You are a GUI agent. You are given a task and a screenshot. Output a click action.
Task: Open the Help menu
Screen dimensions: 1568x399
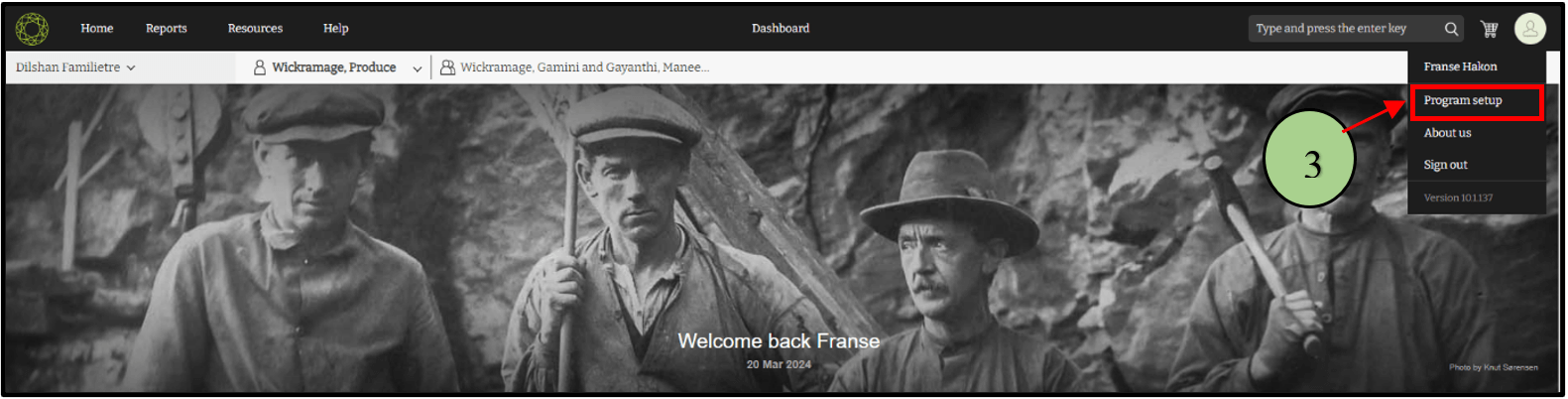(336, 29)
